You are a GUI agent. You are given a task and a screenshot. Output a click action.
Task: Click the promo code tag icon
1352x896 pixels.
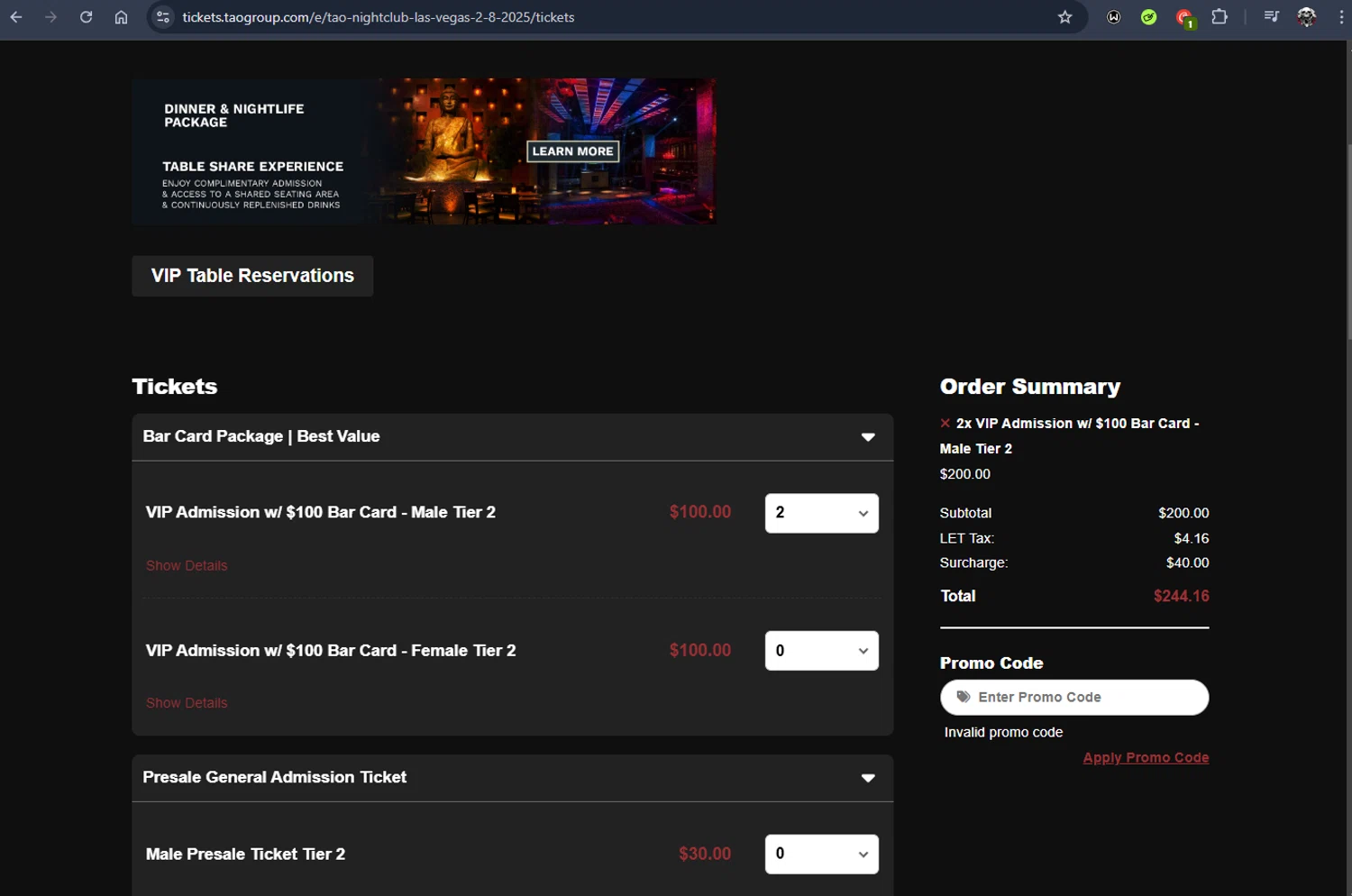coord(963,697)
